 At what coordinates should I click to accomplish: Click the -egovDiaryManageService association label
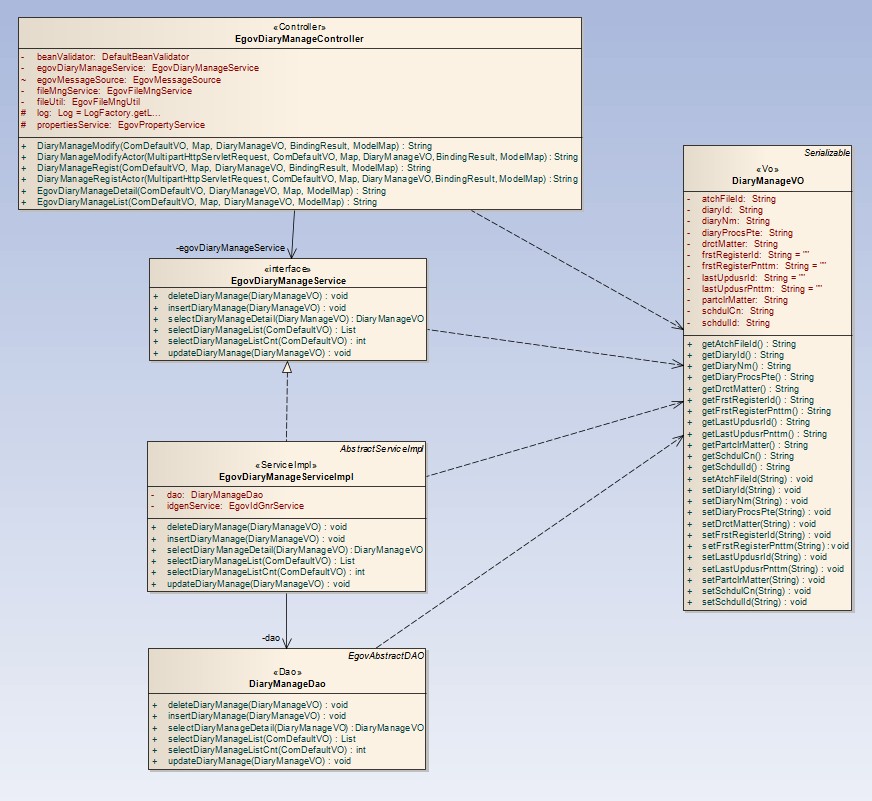point(230,247)
